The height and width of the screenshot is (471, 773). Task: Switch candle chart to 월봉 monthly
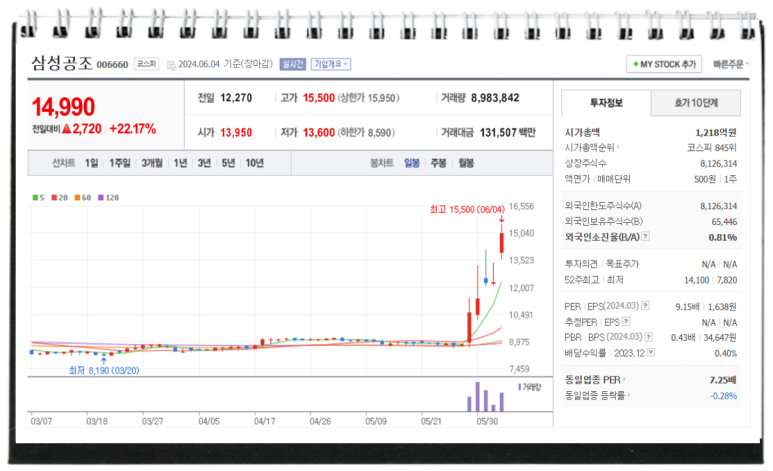click(x=465, y=163)
